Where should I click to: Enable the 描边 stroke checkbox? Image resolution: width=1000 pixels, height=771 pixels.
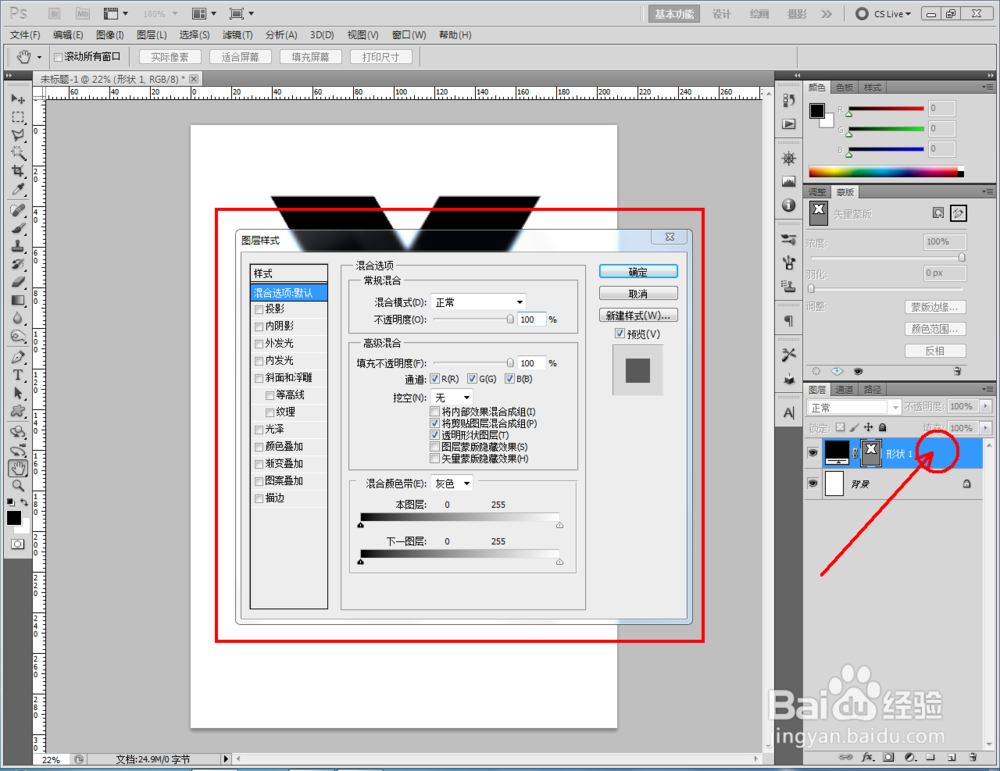(259, 499)
